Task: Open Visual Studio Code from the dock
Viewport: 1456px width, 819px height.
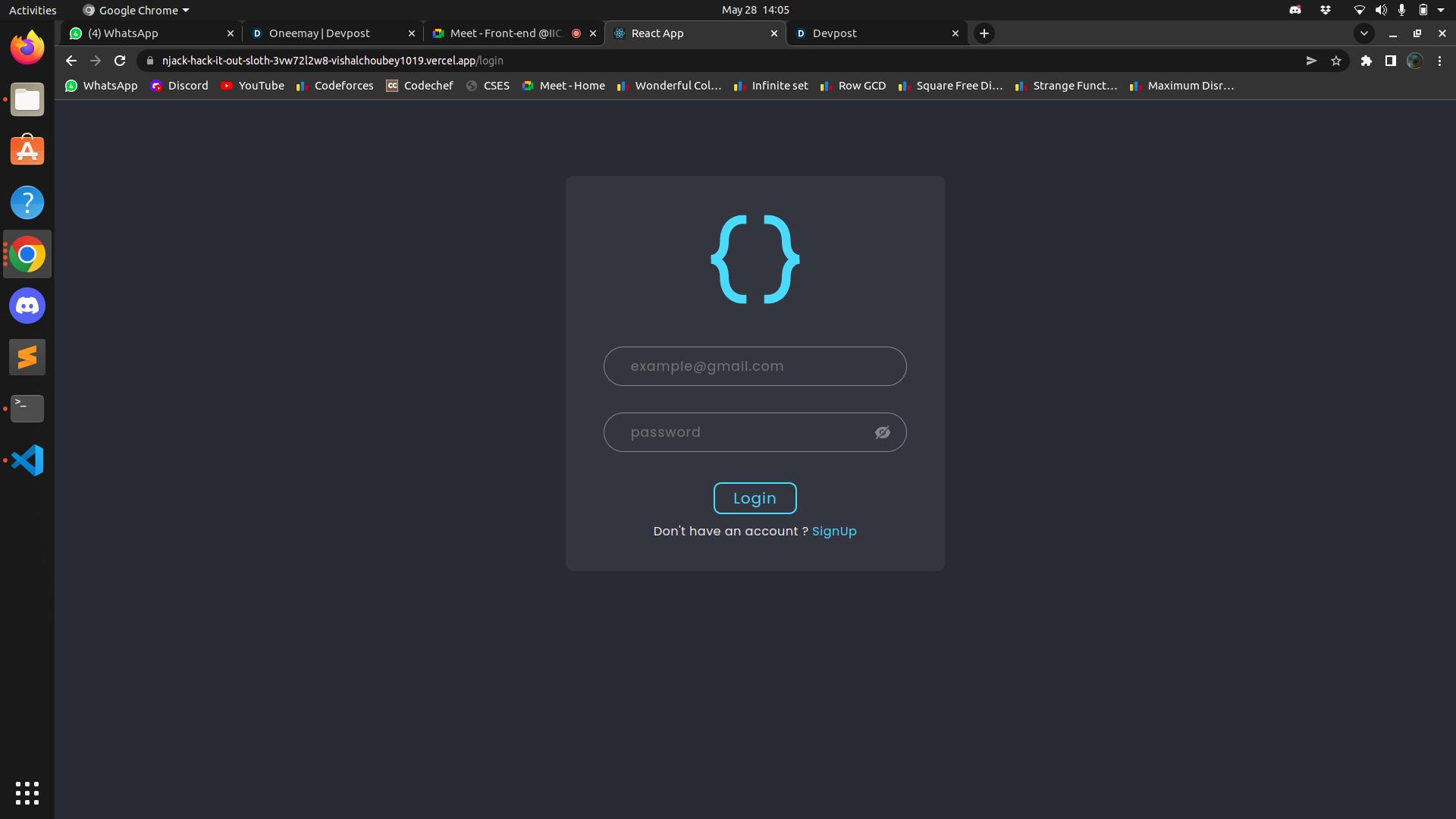Action: coord(27,460)
